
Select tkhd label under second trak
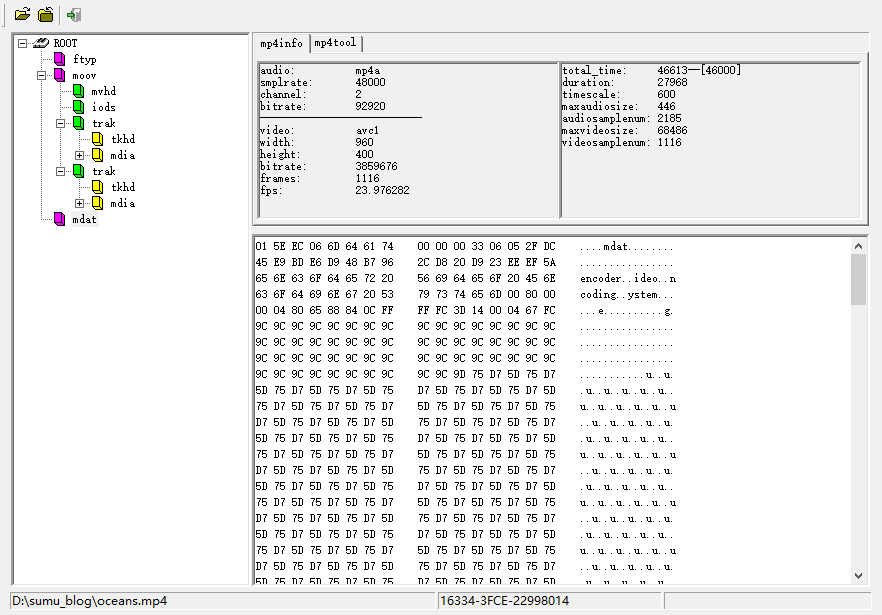tap(123, 188)
